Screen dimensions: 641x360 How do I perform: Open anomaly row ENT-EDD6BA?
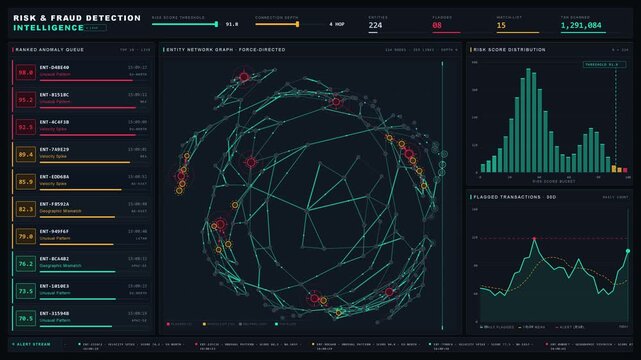point(81,182)
